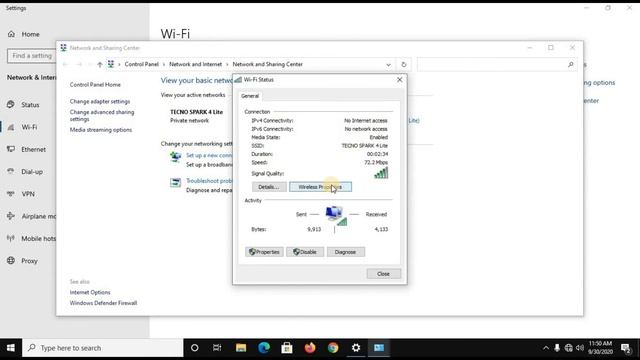This screenshot has height=360, width=640.
Task: Click the taskbar clock
Action: tap(600, 348)
